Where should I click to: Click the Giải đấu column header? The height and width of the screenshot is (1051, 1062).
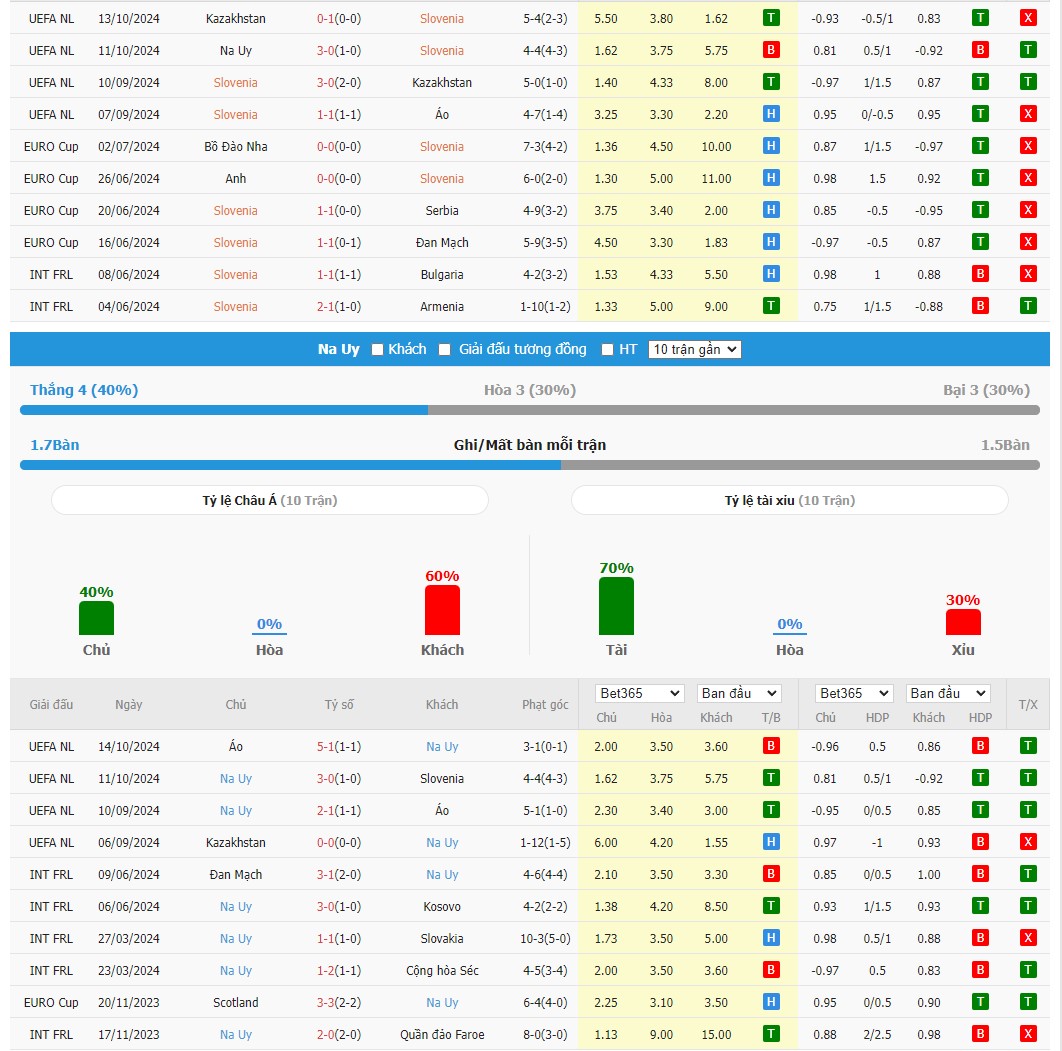[x=51, y=704]
